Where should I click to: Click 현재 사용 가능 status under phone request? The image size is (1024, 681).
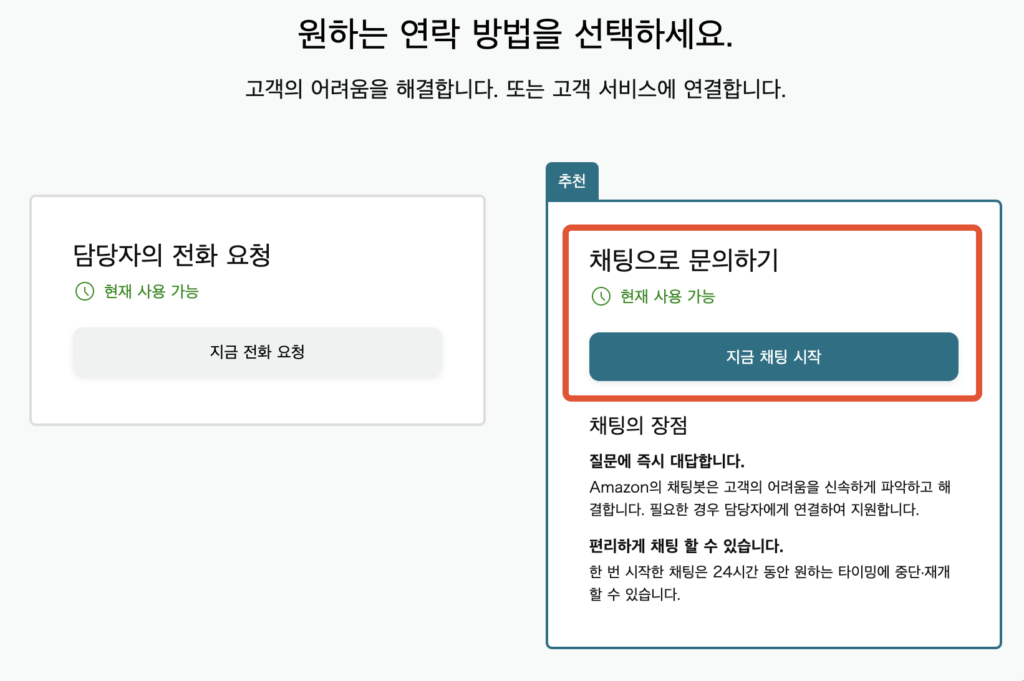pyautogui.click(x=151, y=292)
